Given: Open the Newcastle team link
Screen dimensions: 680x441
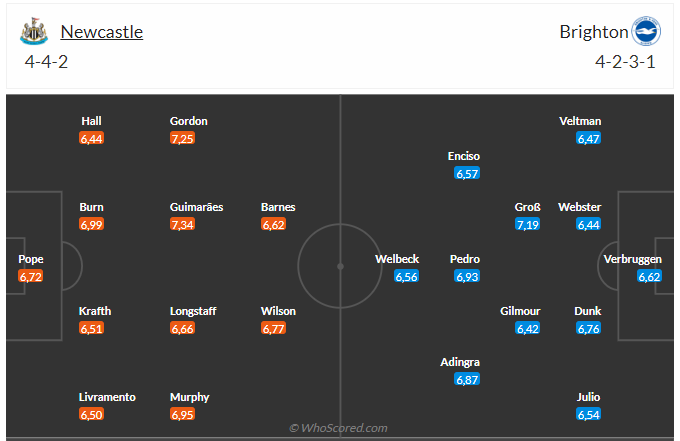Looking at the screenshot, I should [101, 32].
